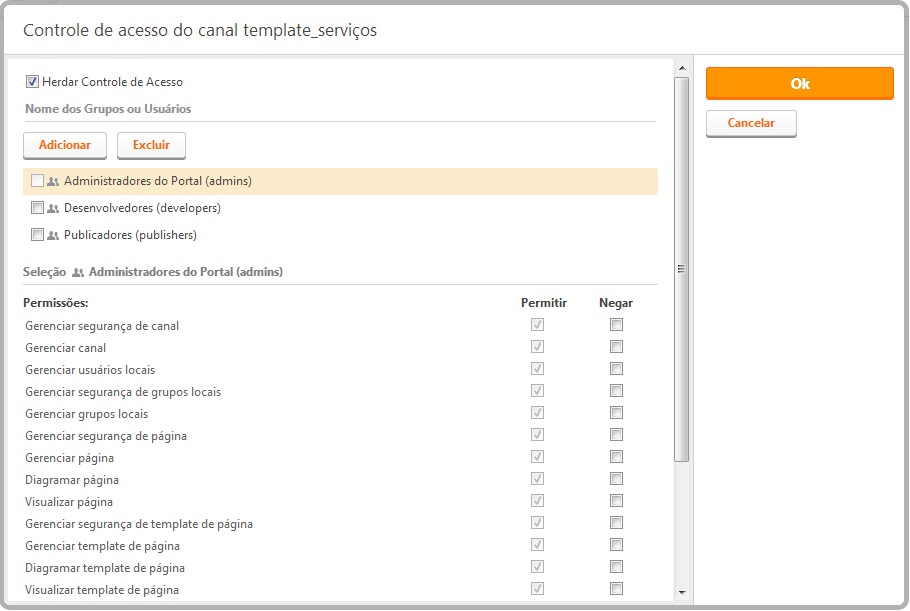Screen dimensions: 910x611
Task: Click the Cancelar button
Action: click(x=751, y=123)
